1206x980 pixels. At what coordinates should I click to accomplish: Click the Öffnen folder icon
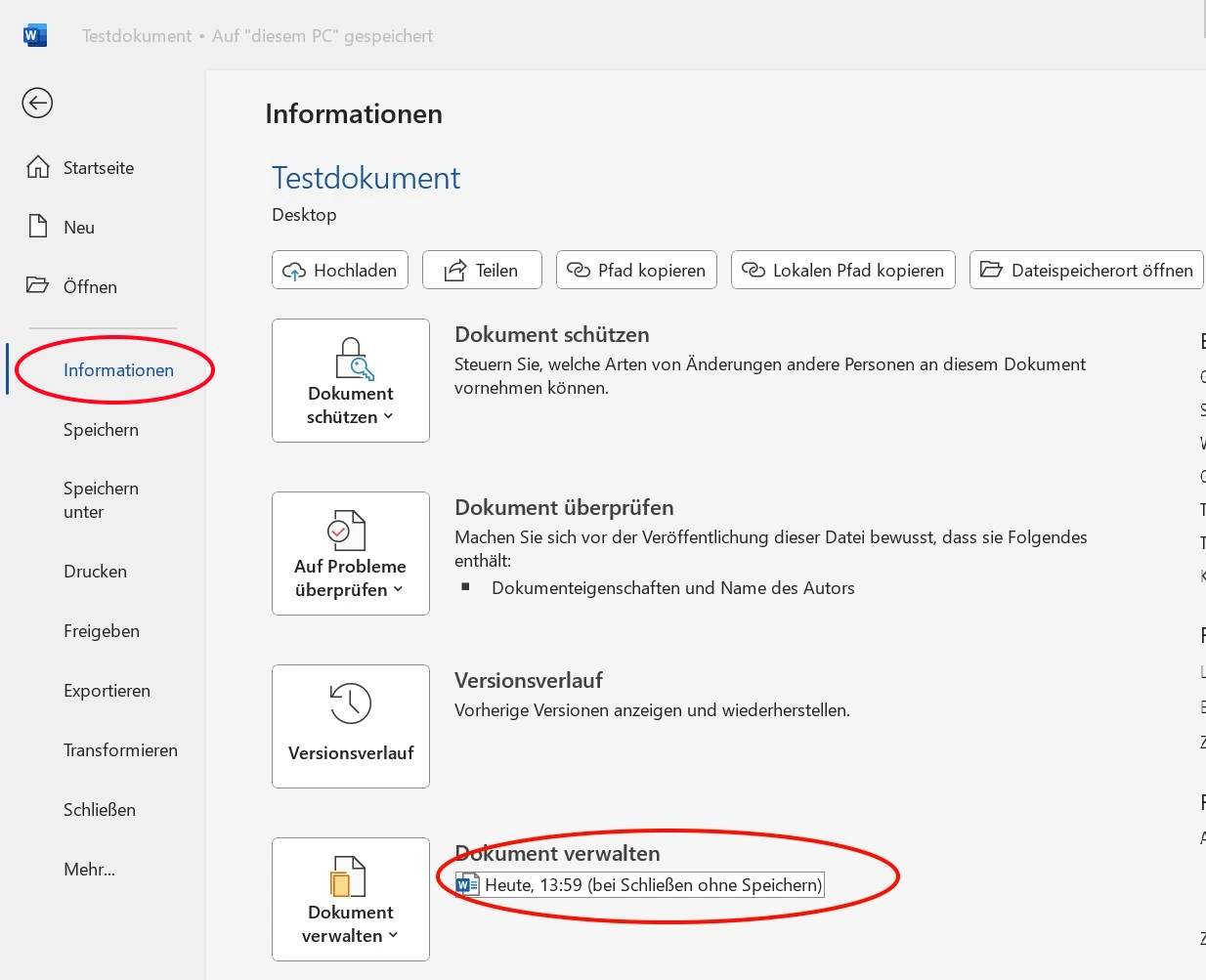(x=37, y=285)
